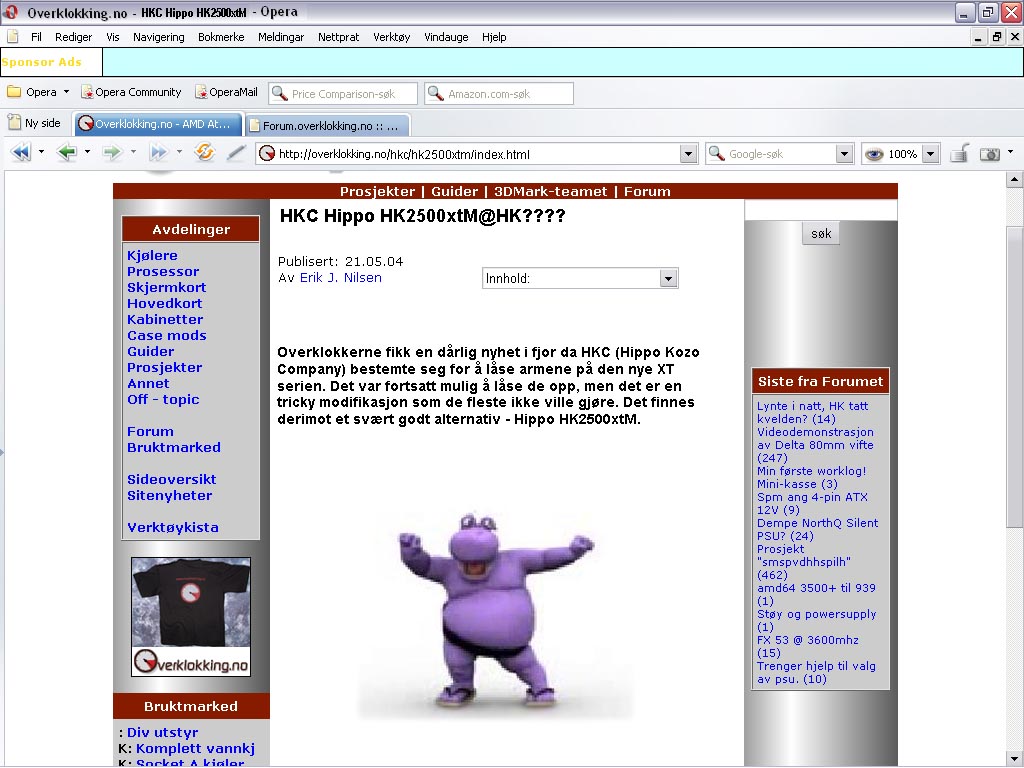Click the Google search magnifier icon
1024x768 pixels.
point(716,154)
